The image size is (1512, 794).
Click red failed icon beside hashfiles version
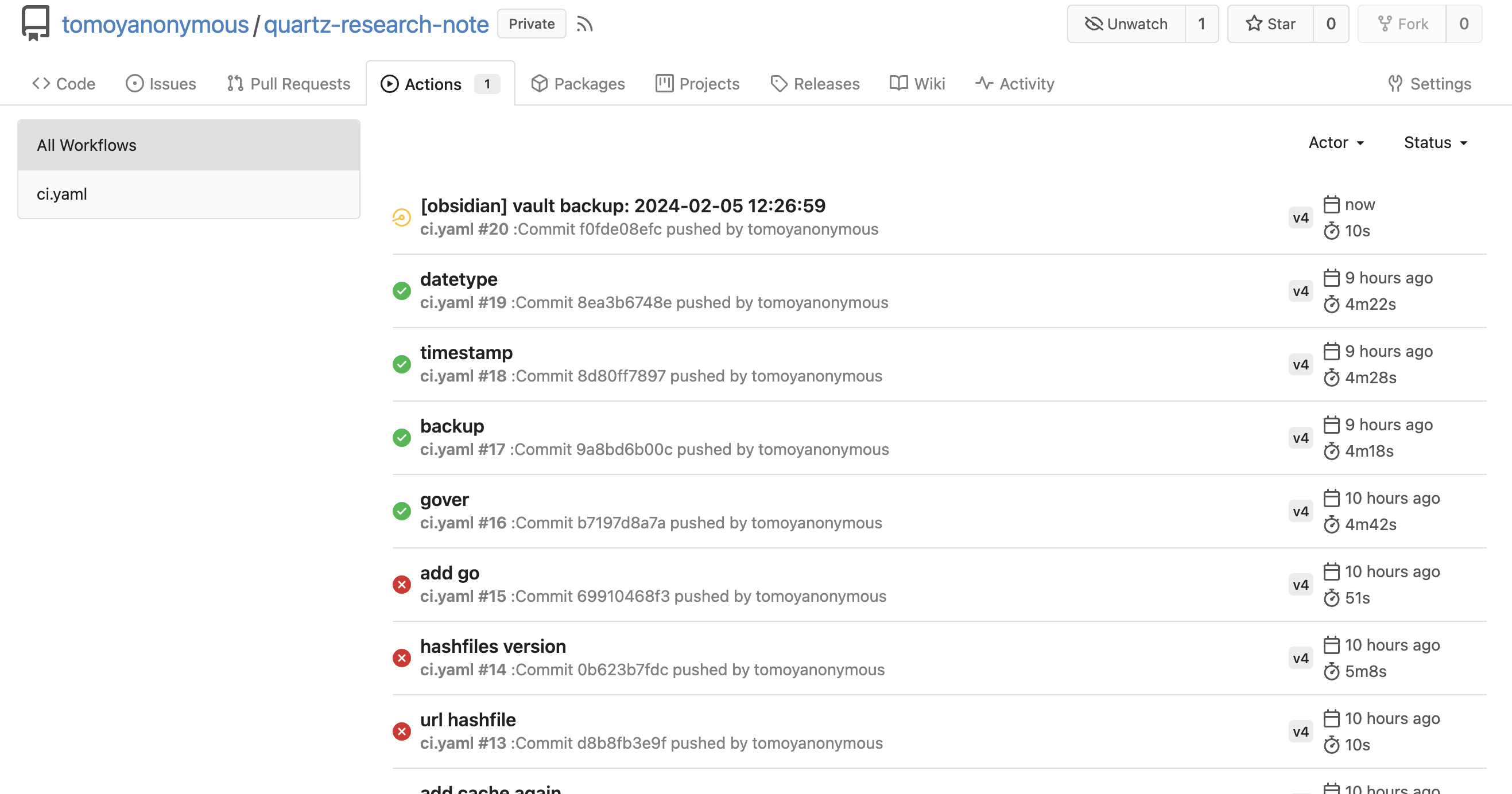point(401,658)
